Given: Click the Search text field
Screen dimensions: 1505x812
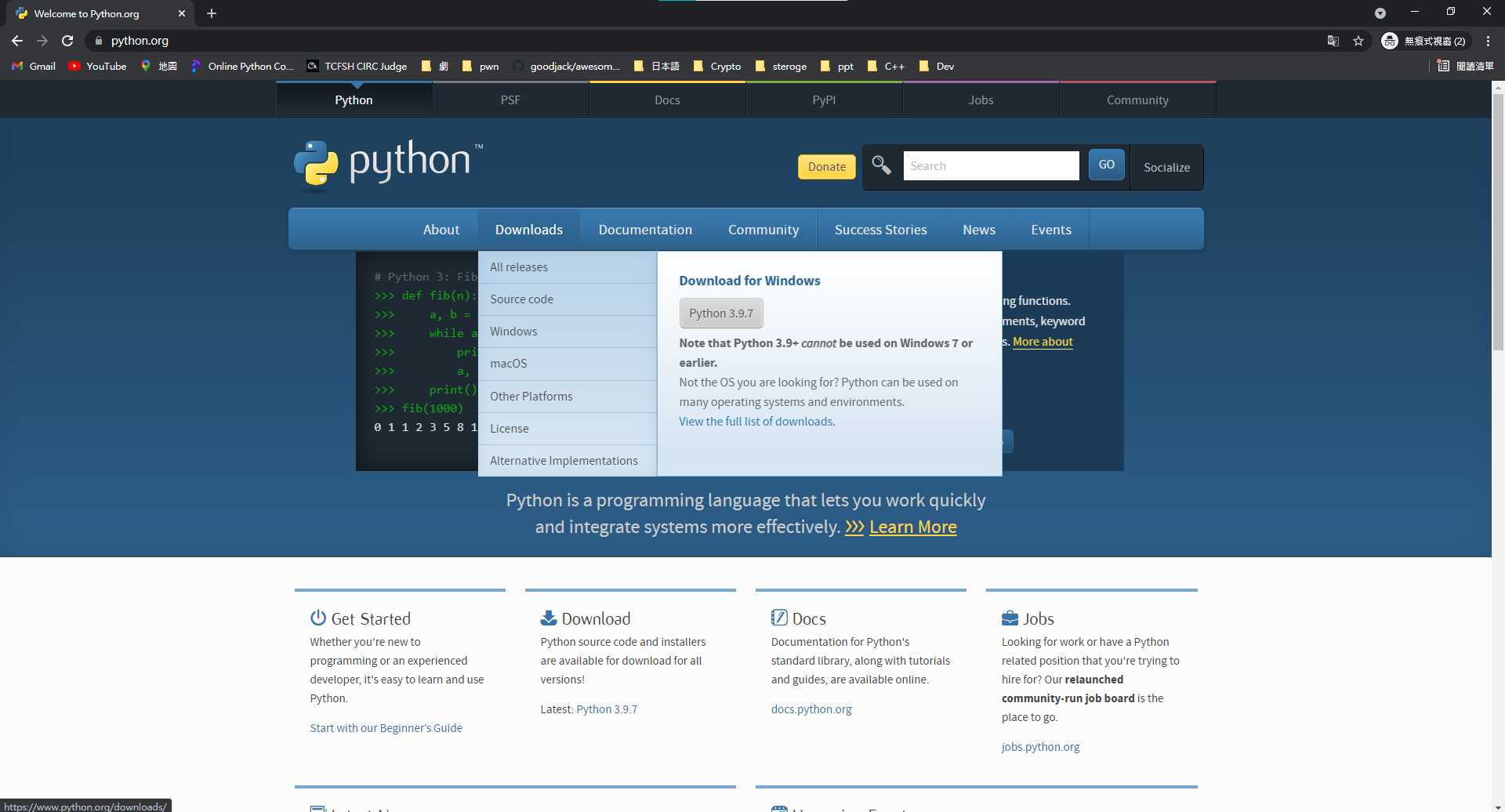Looking at the screenshot, I should pyautogui.click(x=991, y=166).
